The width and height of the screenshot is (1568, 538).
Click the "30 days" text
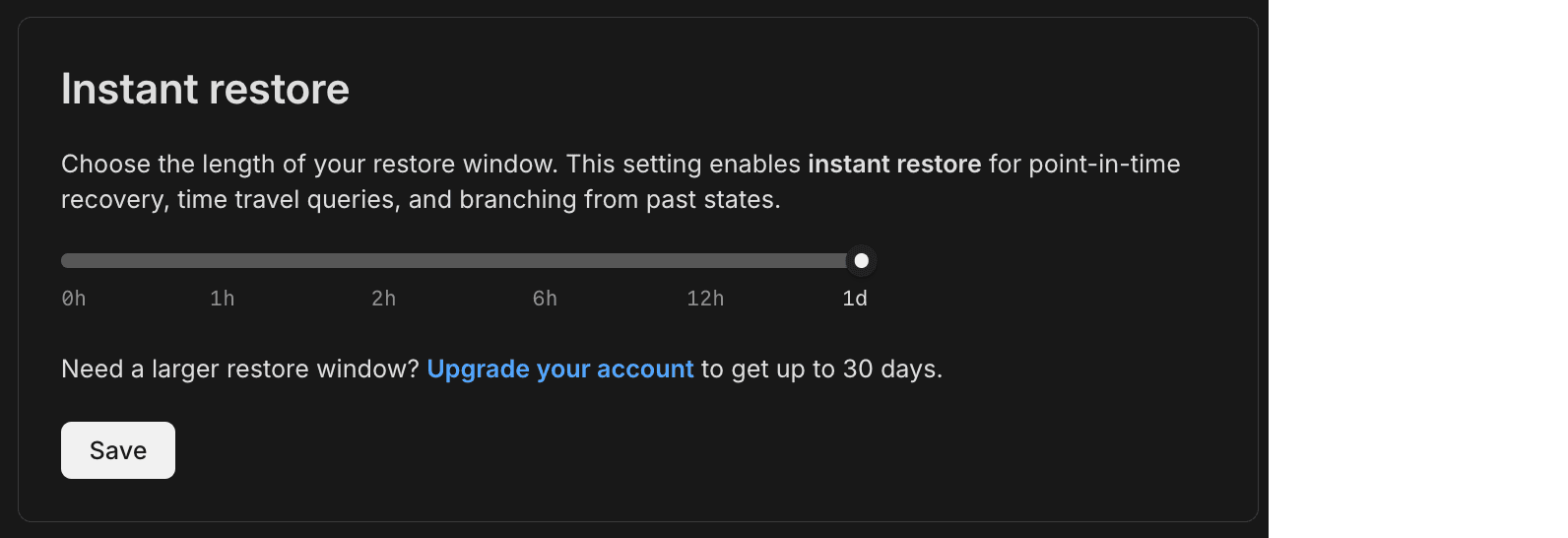click(x=890, y=369)
